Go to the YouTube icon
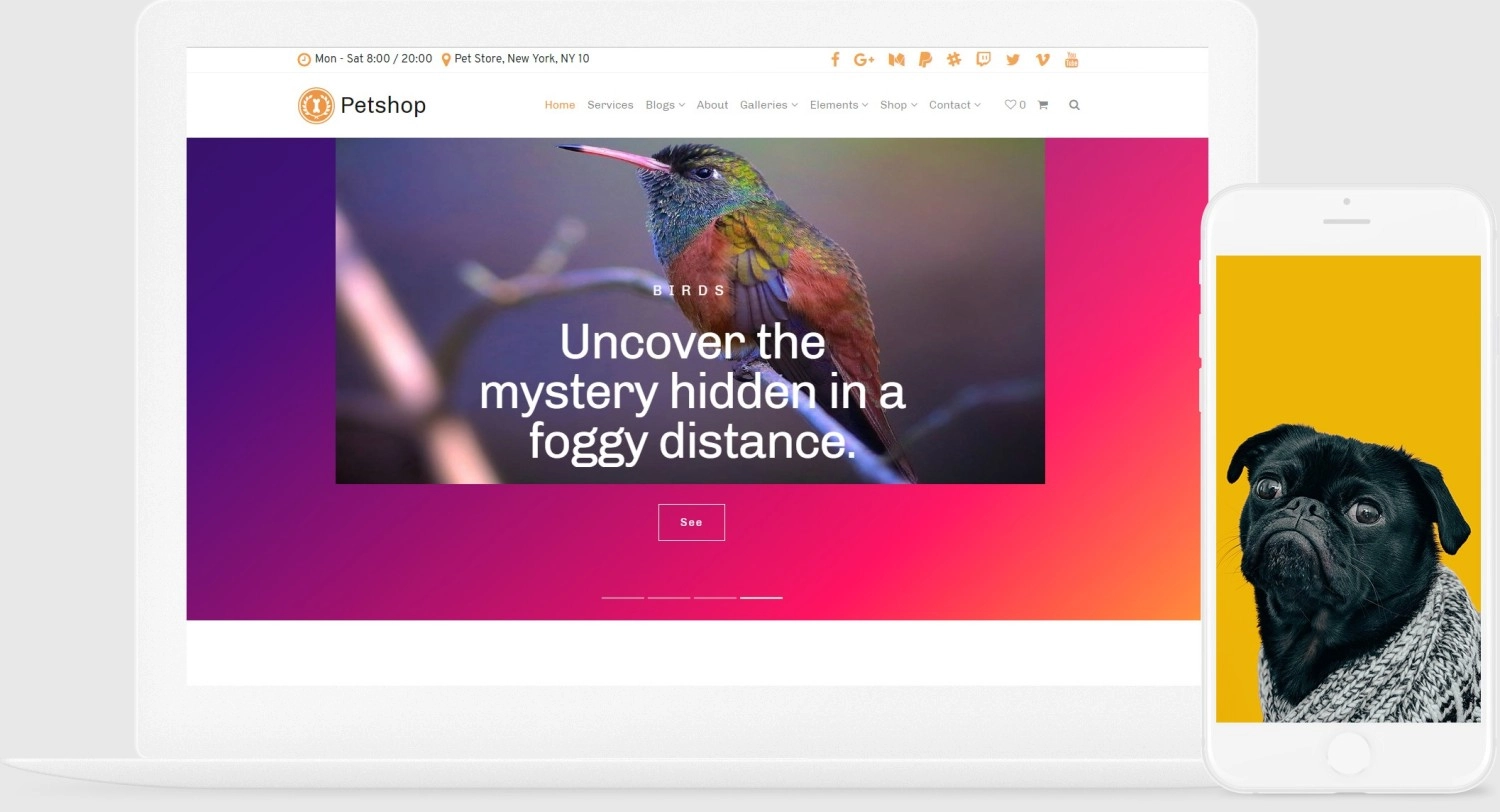This screenshot has width=1500, height=812. coord(1071,60)
